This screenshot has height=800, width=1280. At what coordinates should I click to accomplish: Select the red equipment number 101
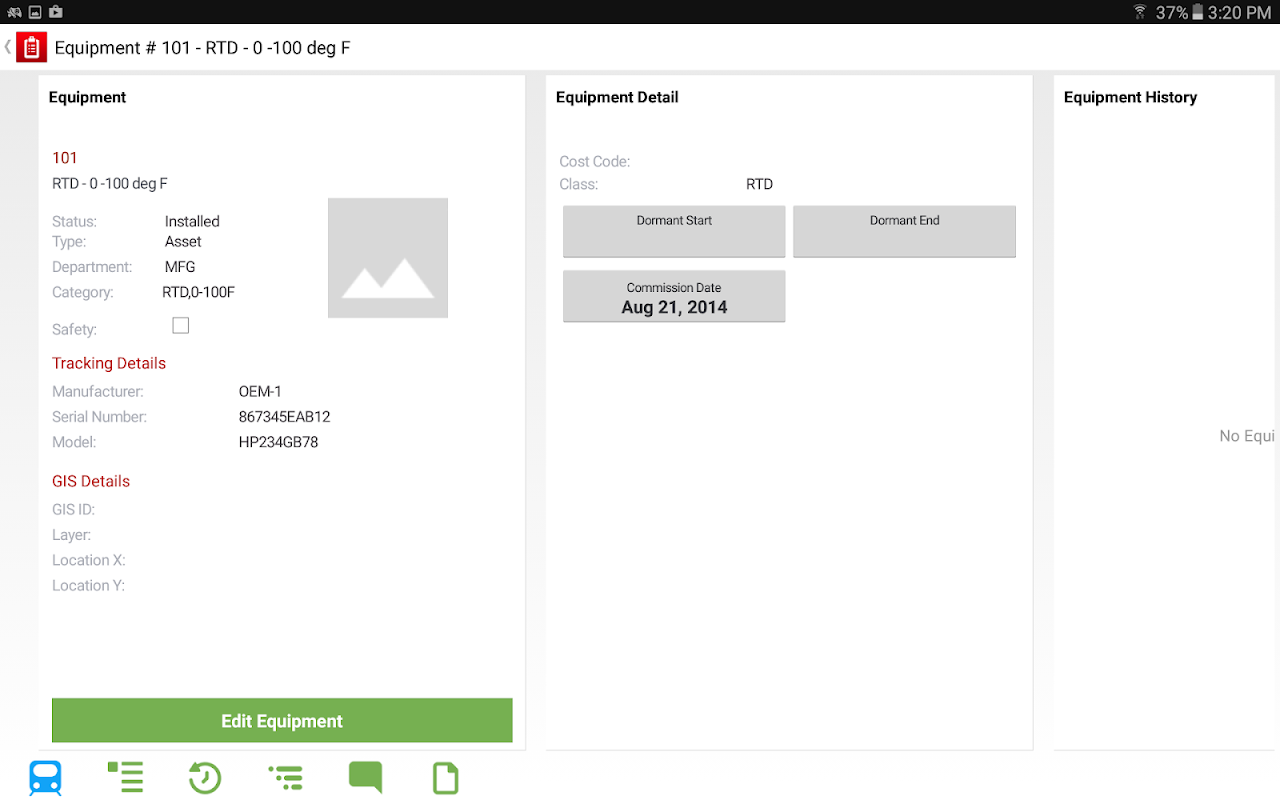pos(65,158)
